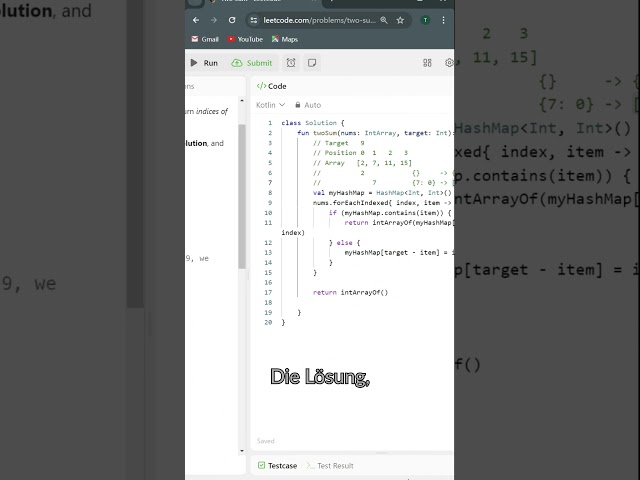This screenshot has width=640, height=480.
Task: Start the timer alarm clock icon
Action: [291, 63]
